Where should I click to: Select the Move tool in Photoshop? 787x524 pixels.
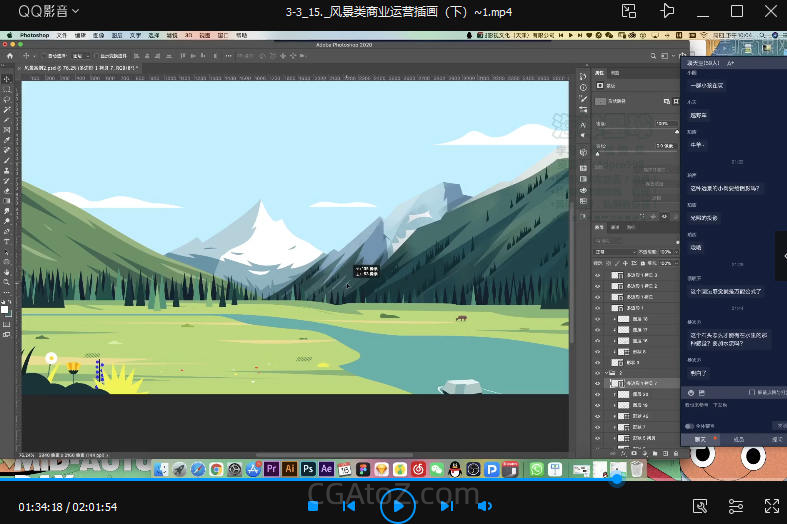pyautogui.click(x=7, y=78)
